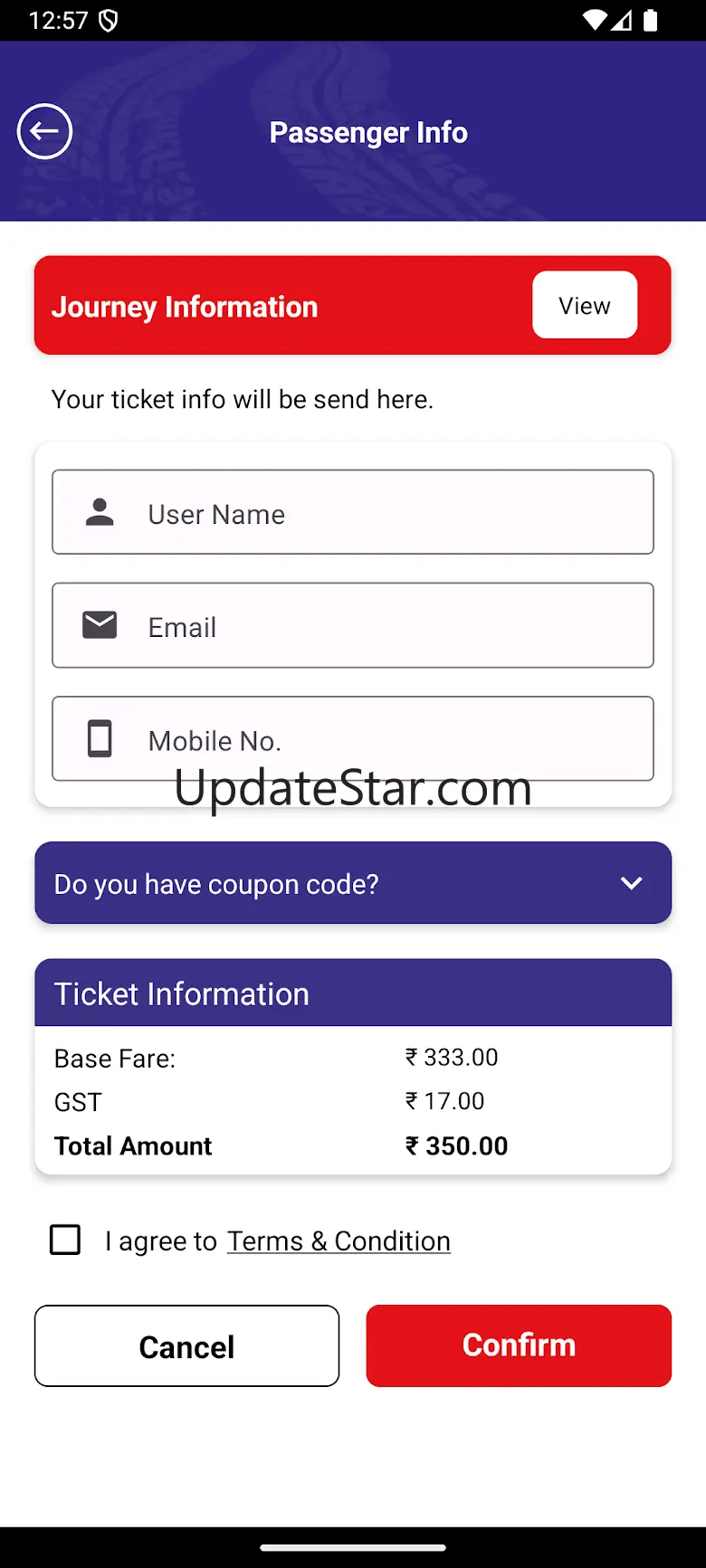Tap the person icon in User Name field
This screenshot has width=706, height=1568.
point(100,512)
